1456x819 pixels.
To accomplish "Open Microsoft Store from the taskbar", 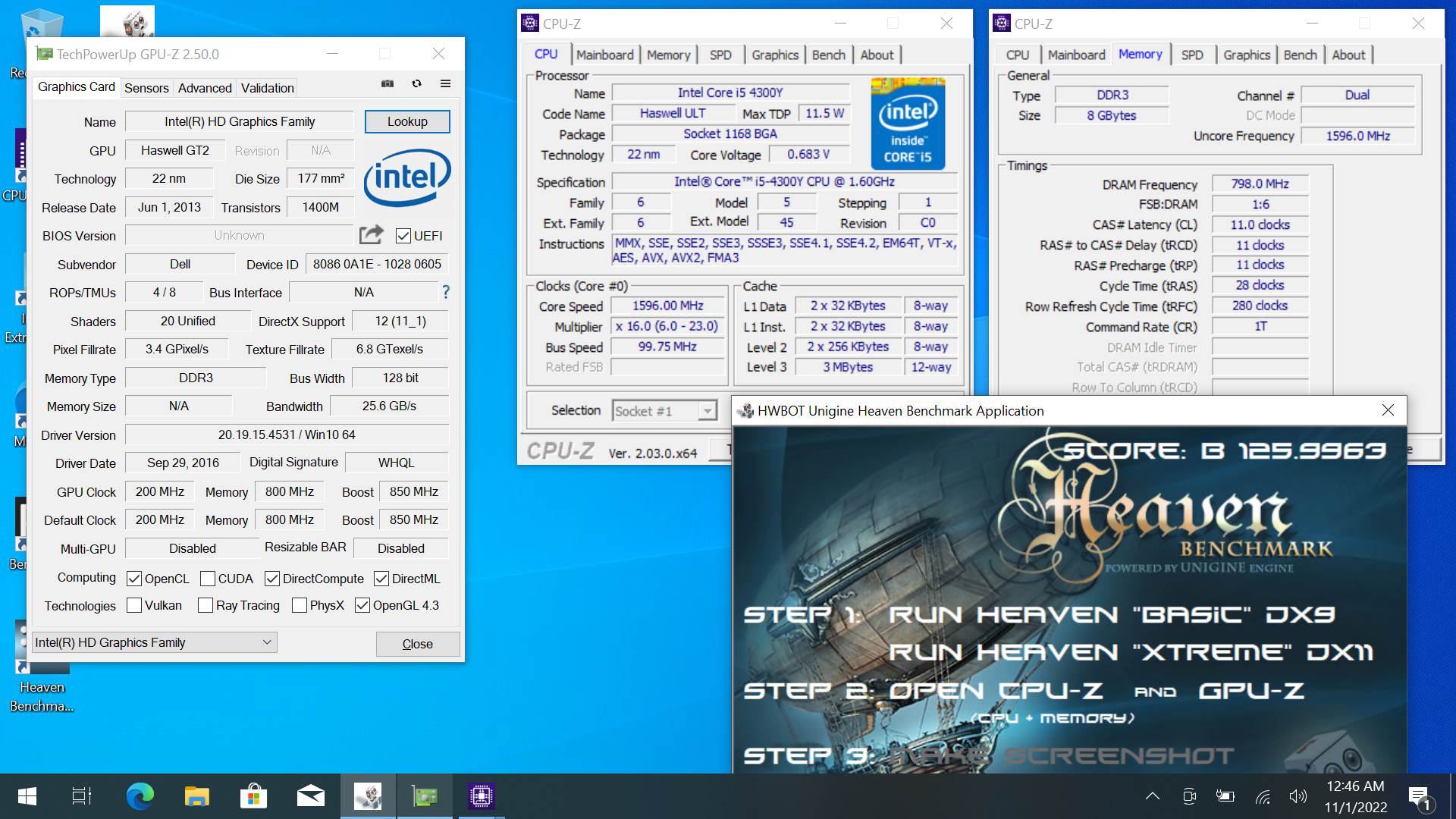I will click(x=253, y=796).
